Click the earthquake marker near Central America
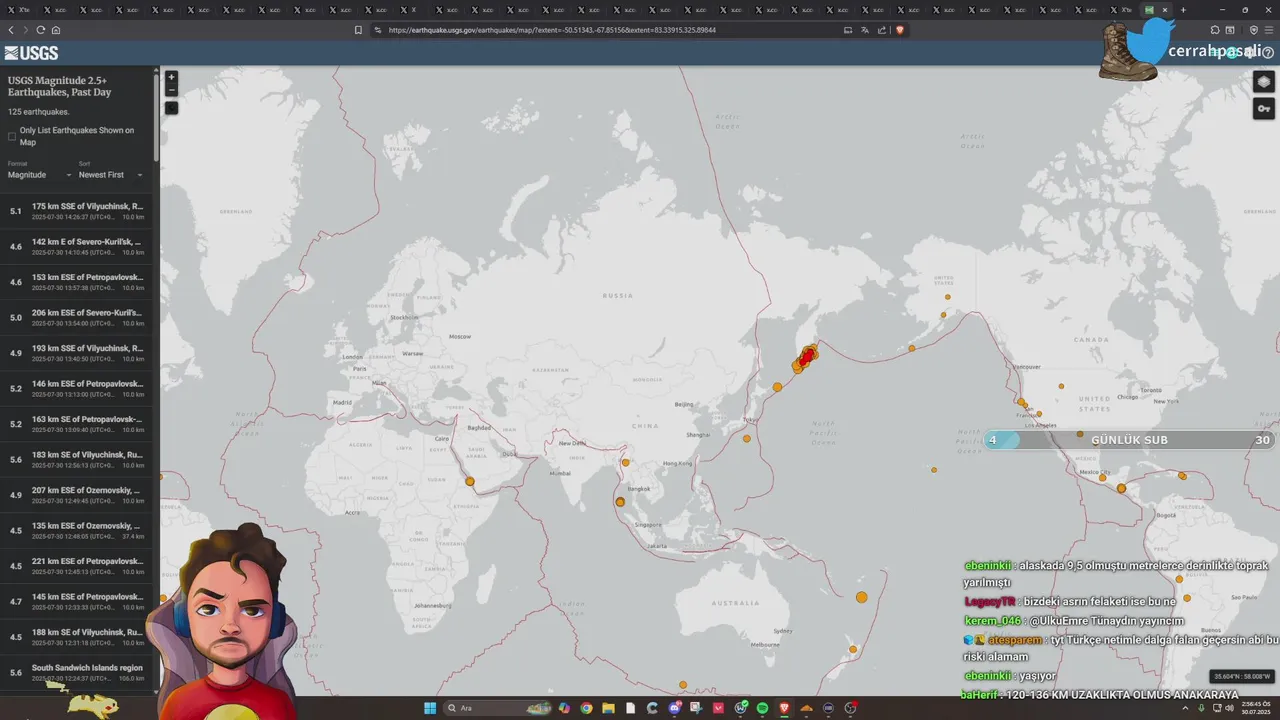Screen dimensions: 1280x720 1121,489
